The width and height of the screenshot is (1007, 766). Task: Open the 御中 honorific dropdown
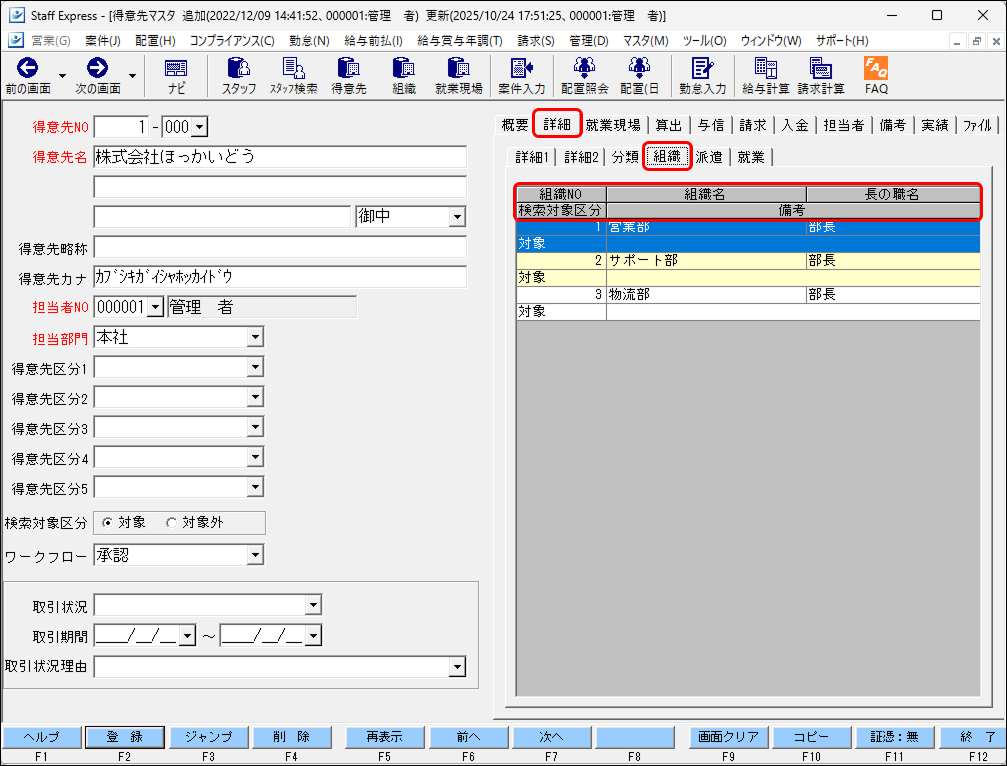(458, 216)
